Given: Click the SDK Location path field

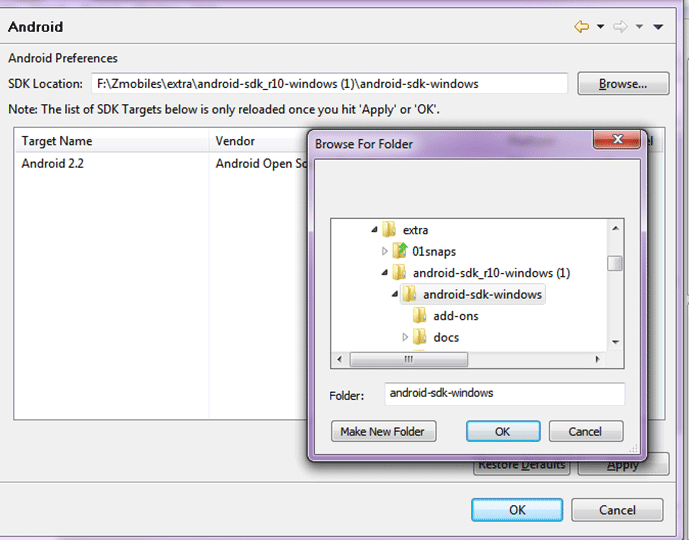Looking at the screenshot, I should click(330, 83).
